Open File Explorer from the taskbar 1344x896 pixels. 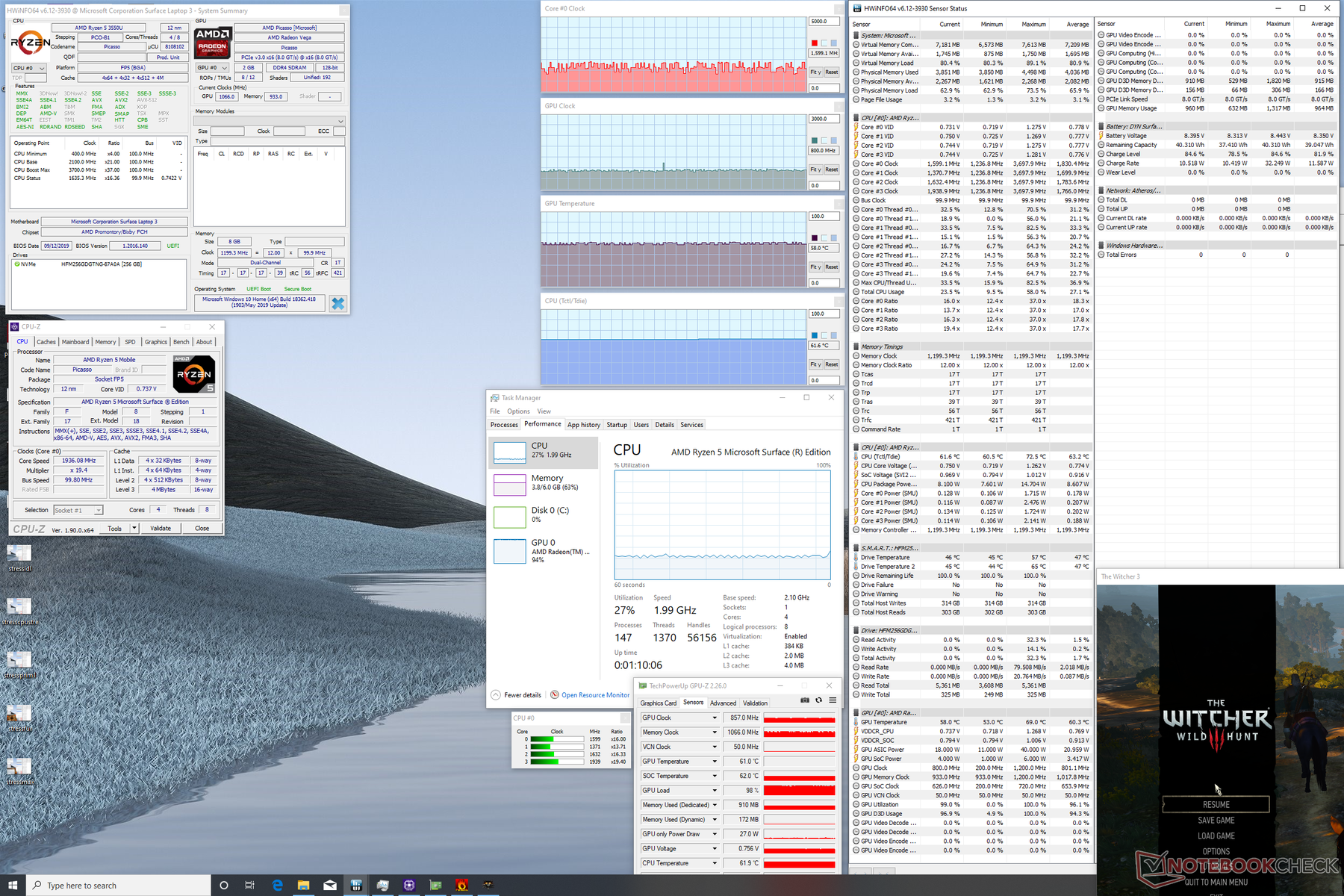pyautogui.click(x=303, y=886)
